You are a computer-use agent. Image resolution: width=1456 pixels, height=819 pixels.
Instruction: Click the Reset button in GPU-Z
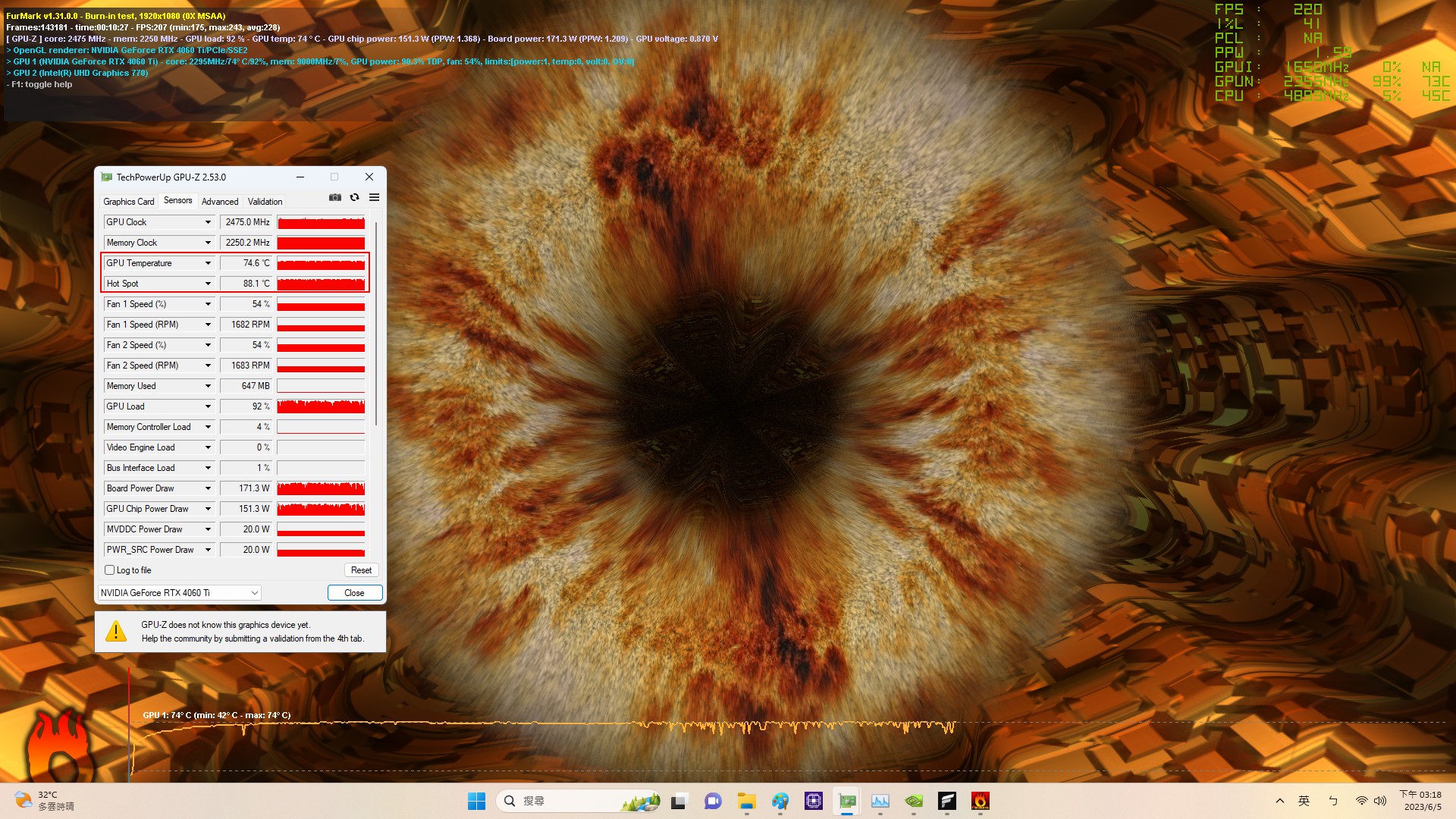[x=361, y=570]
